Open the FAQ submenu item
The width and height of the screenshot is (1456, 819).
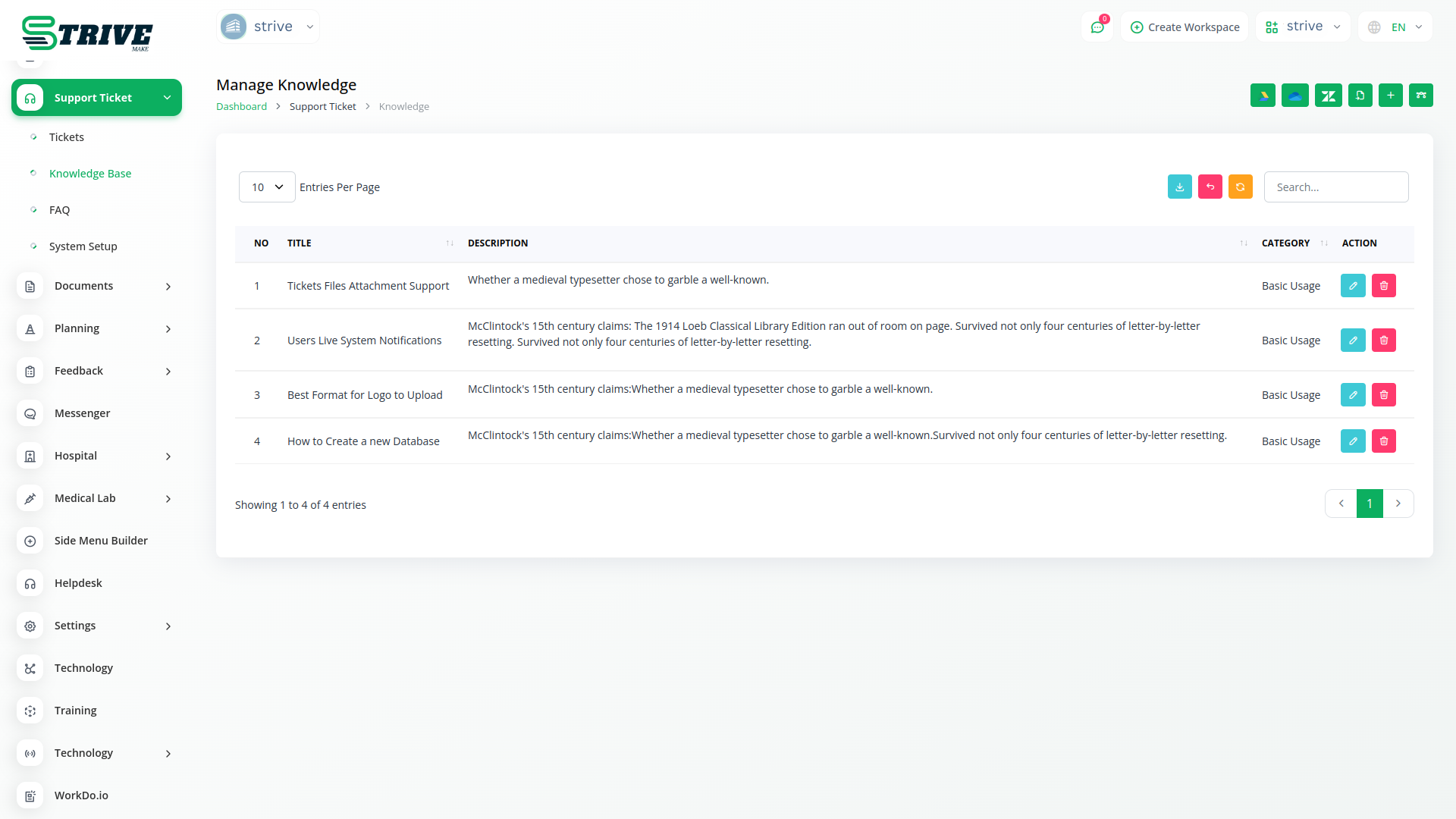59,210
